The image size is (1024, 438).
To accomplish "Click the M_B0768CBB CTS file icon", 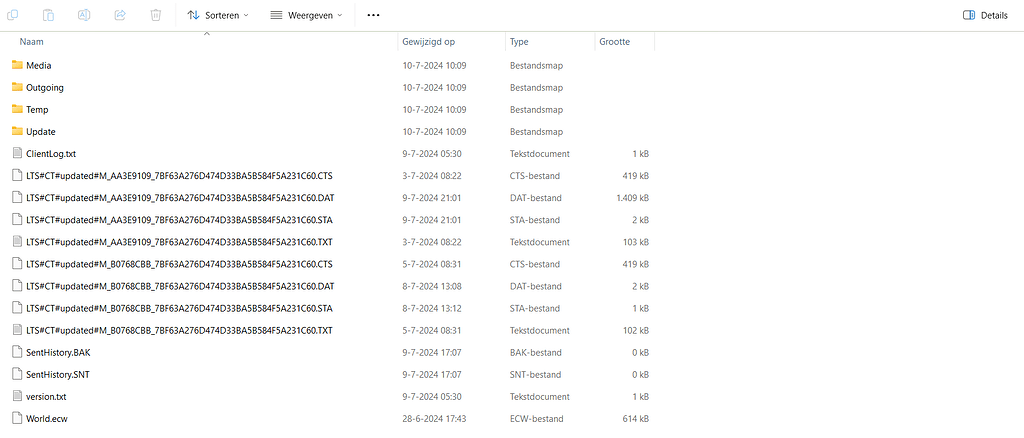I will 18,264.
